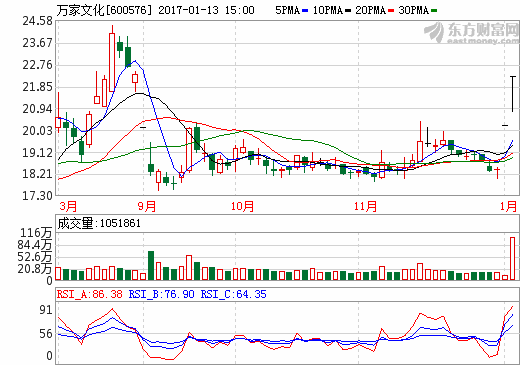
Task: Click the 1月 date axis label
Action: tap(508, 206)
